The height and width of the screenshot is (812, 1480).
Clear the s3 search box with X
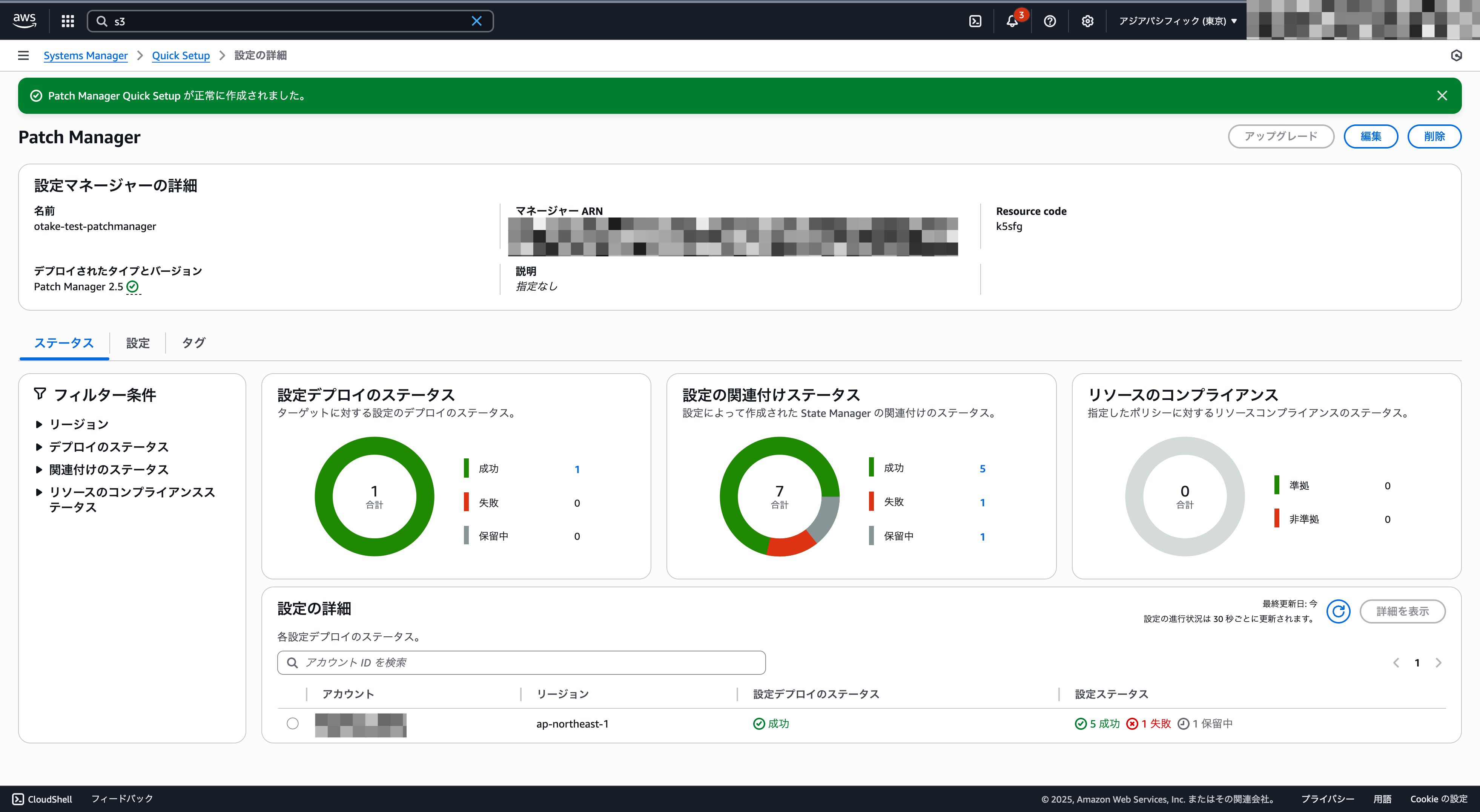coord(476,21)
